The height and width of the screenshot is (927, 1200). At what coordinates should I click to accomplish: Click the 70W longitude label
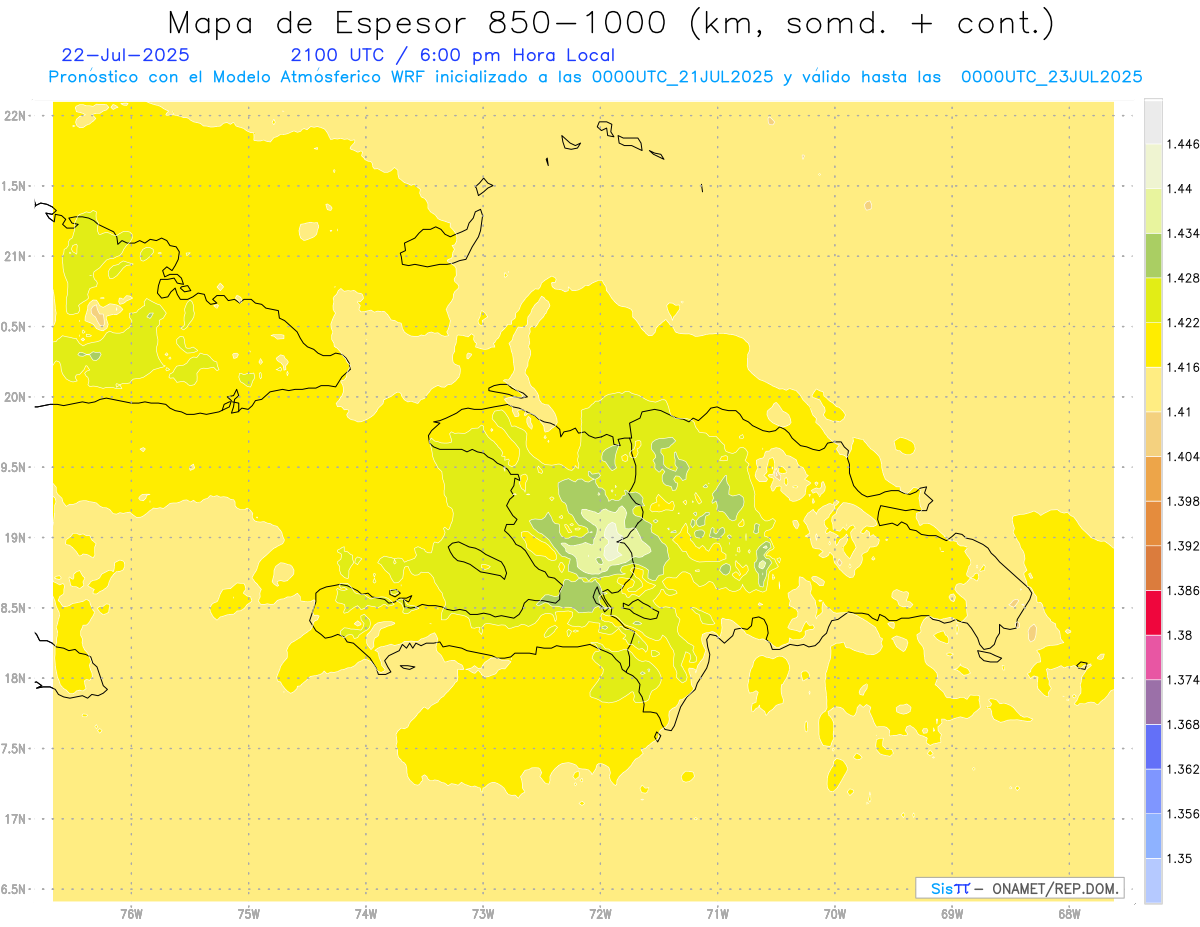(835, 913)
